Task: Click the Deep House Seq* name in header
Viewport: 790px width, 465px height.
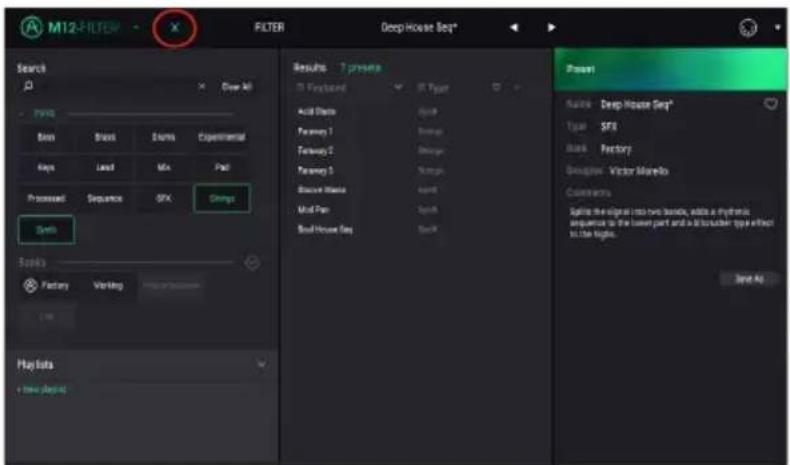Action: tap(419, 27)
